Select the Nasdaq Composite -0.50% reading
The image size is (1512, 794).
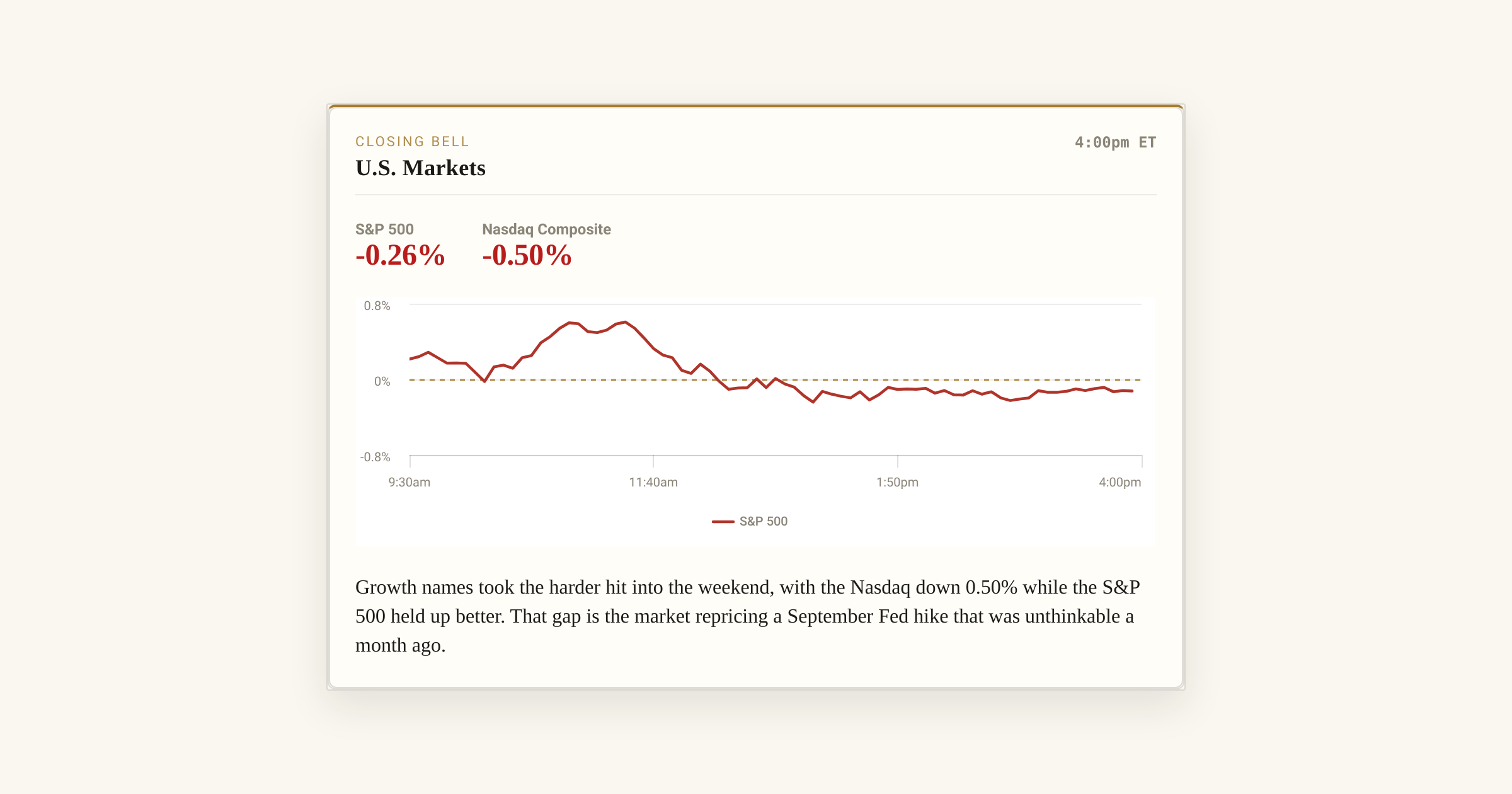527,255
